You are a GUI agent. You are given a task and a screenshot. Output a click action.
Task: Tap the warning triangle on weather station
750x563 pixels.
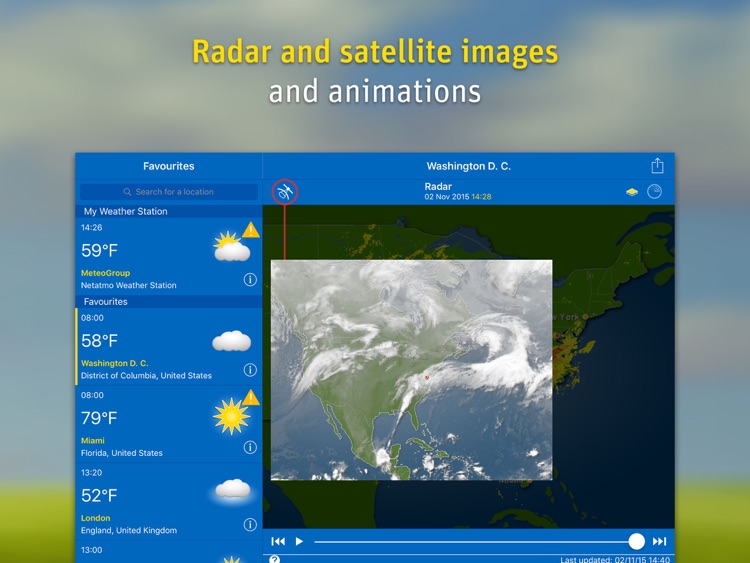(x=251, y=230)
